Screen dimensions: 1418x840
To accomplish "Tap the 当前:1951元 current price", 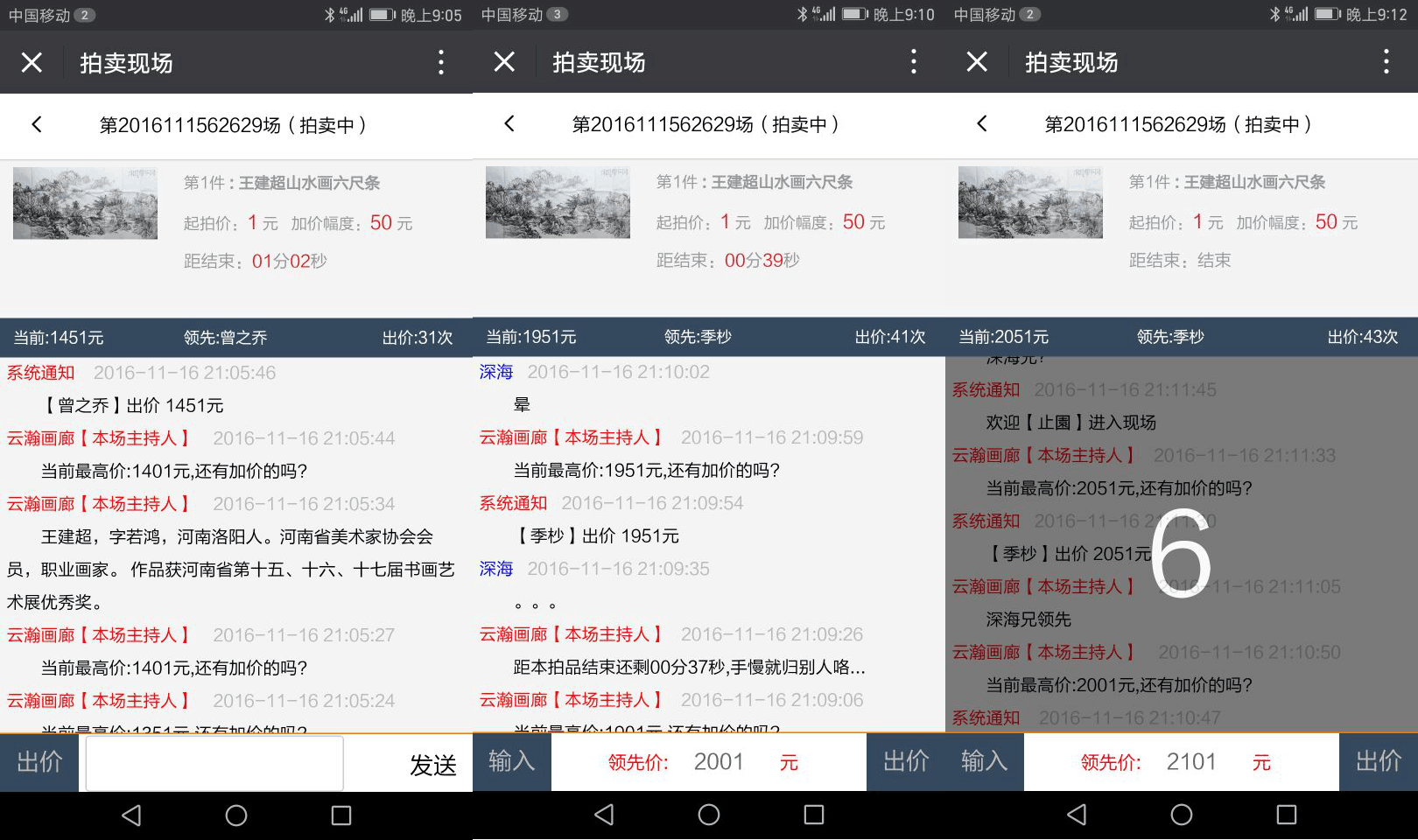I will pyautogui.click(x=531, y=337).
